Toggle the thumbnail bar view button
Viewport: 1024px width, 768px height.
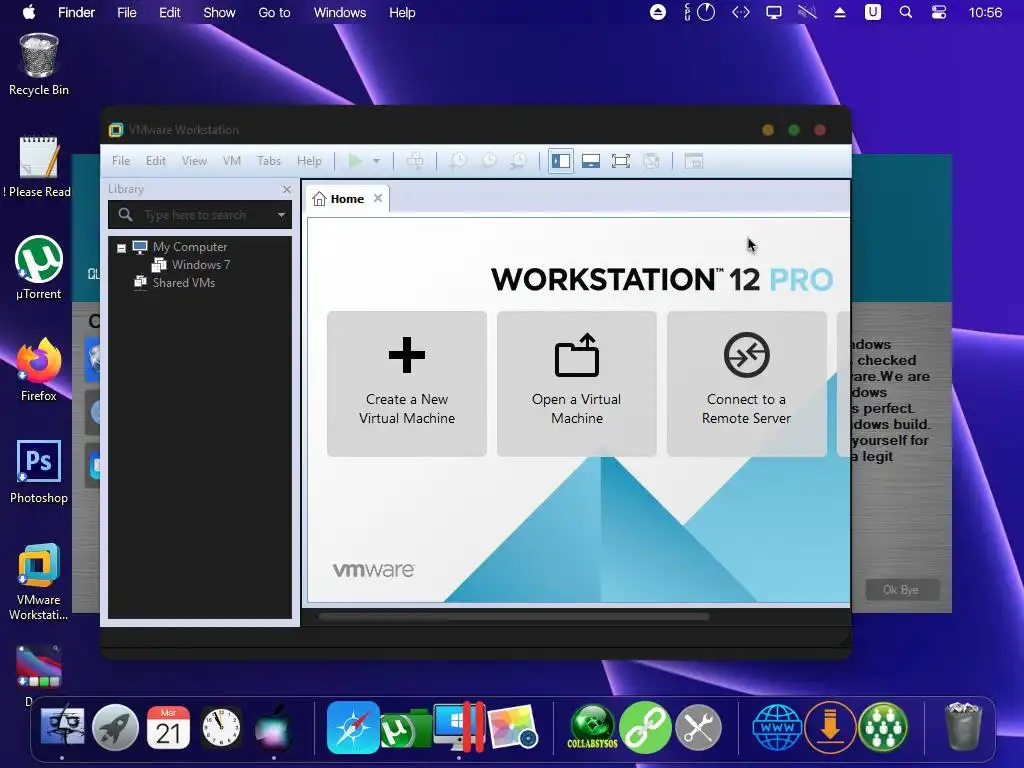[591, 161]
